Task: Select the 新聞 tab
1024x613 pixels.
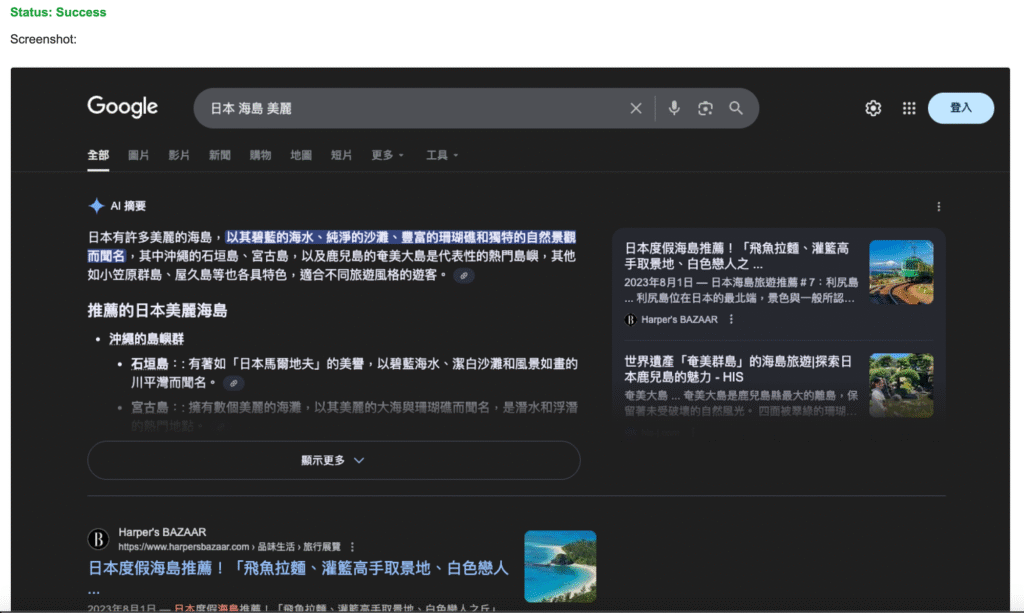Action: [x=220, y=155]
